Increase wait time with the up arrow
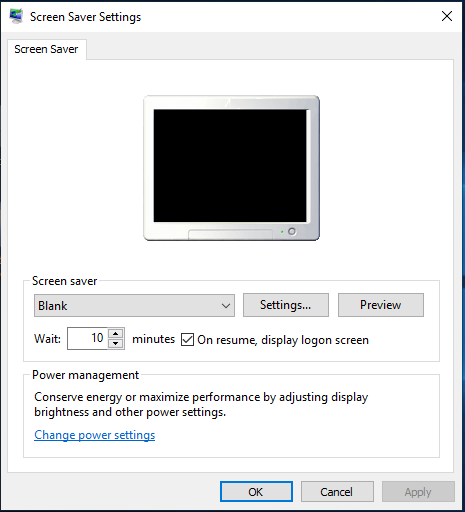Image resolution: width=465 pixels, height=512 pixels. (116, 333)
